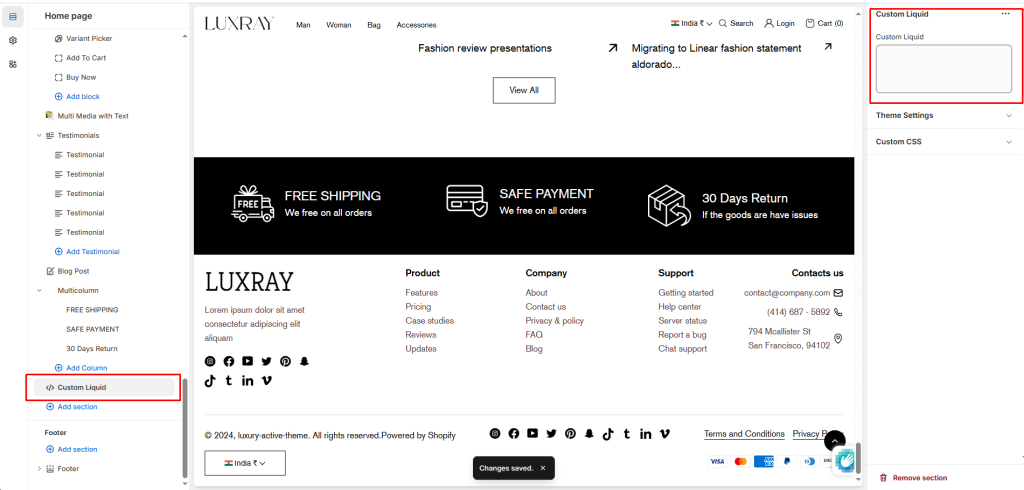Open the theme settings gear icon
This screenshot has width=1024, height=490.
(13, 41)
